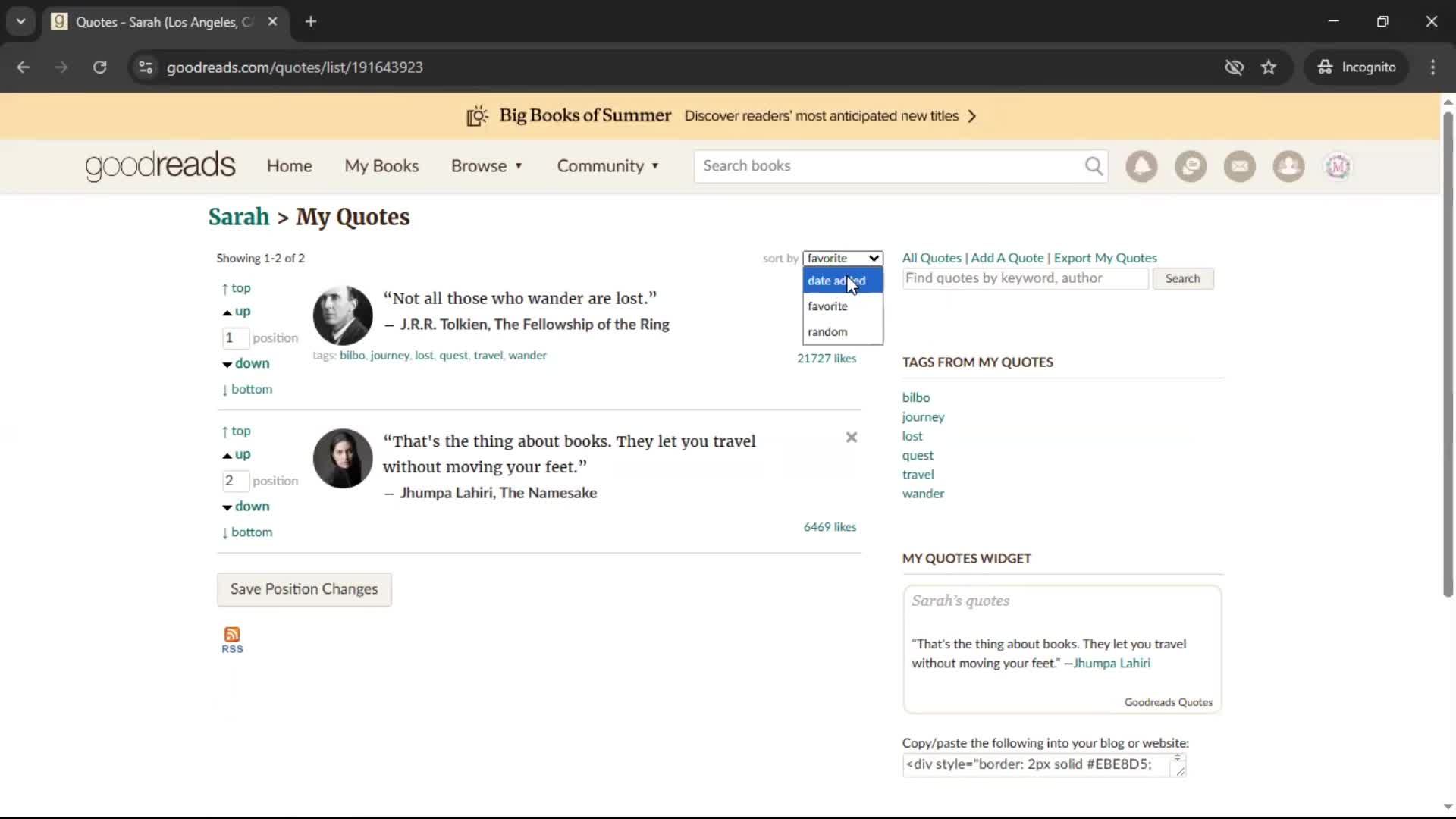Click Jhumpa Lahiri's author photo
1456x819 pixels.
point(343,459)
